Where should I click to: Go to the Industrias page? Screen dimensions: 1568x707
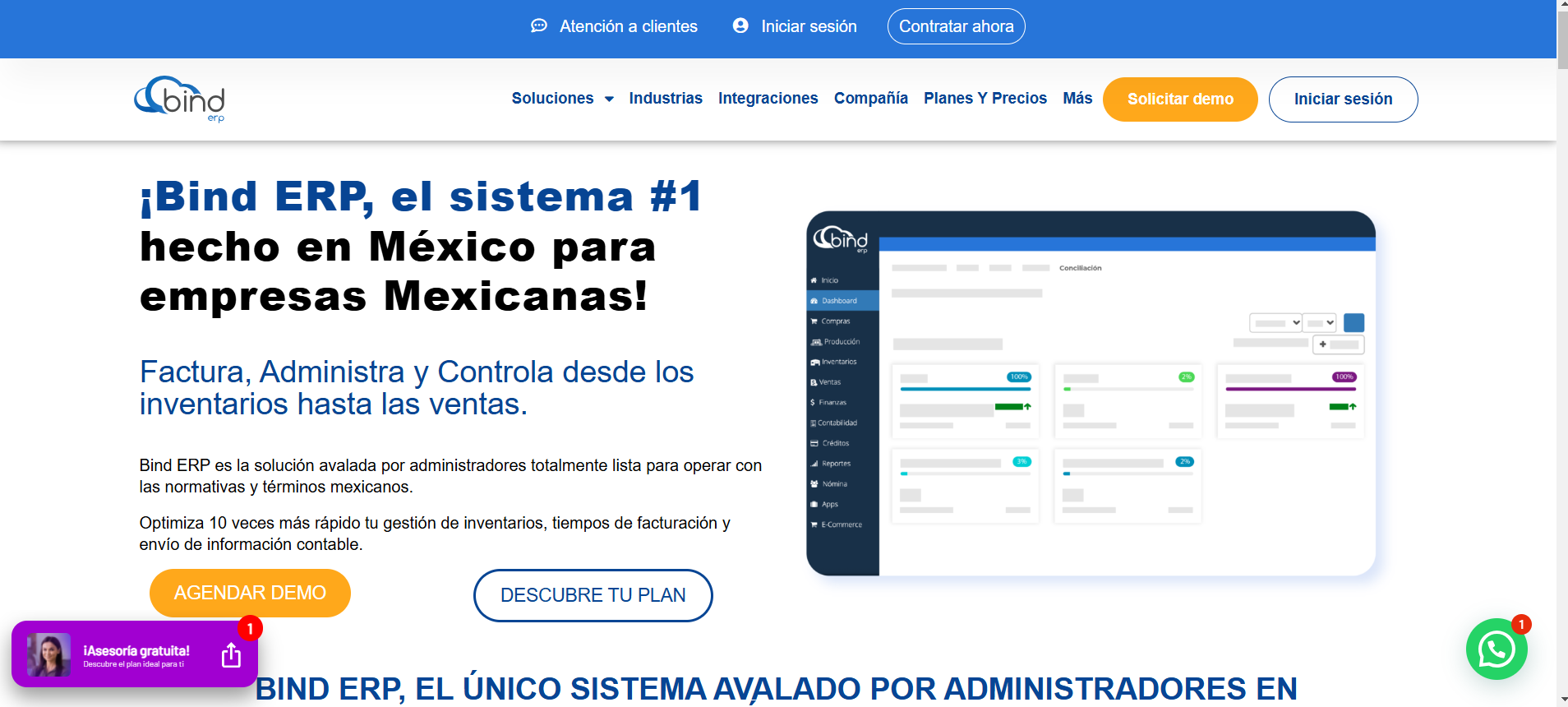pyautogui.click(x=666, y=99)
